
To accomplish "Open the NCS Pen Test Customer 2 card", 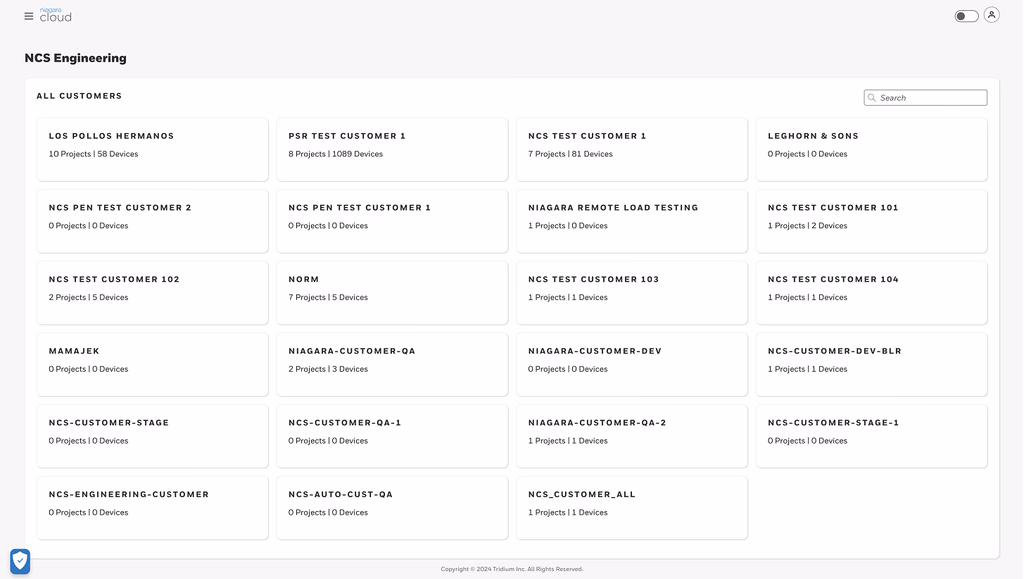I will [152, 221].
